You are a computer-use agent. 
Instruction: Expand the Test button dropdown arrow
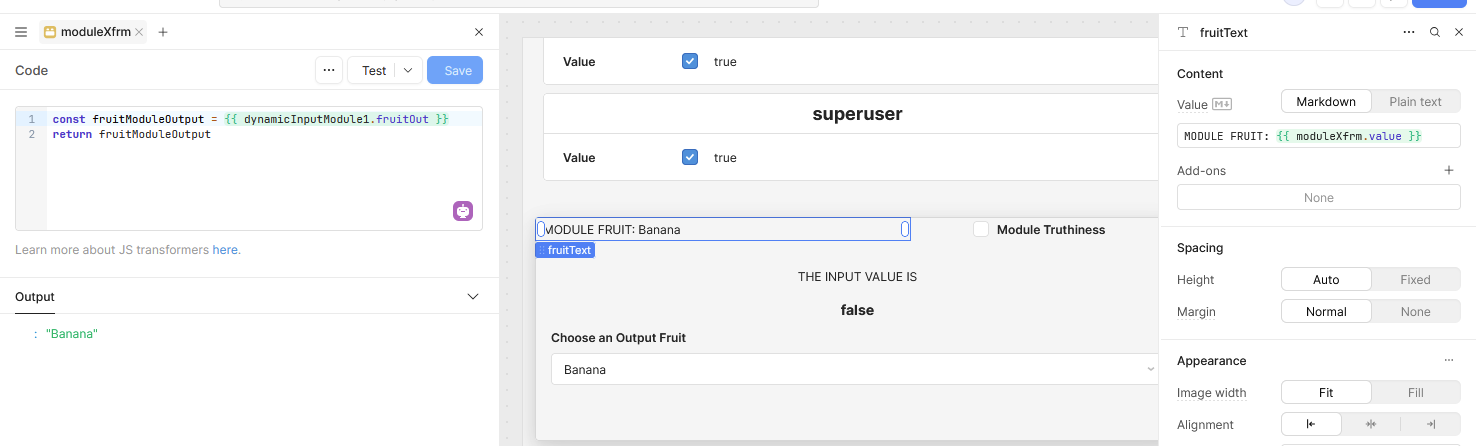coord(408,71)
